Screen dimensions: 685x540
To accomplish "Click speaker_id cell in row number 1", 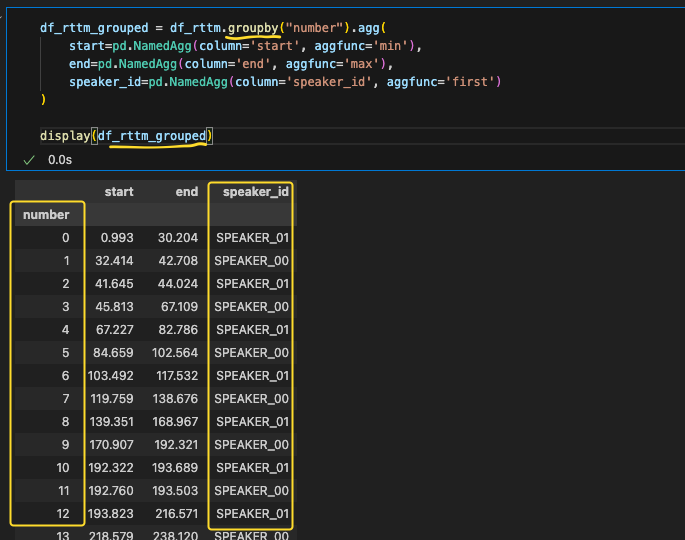I will coord(252,261).
